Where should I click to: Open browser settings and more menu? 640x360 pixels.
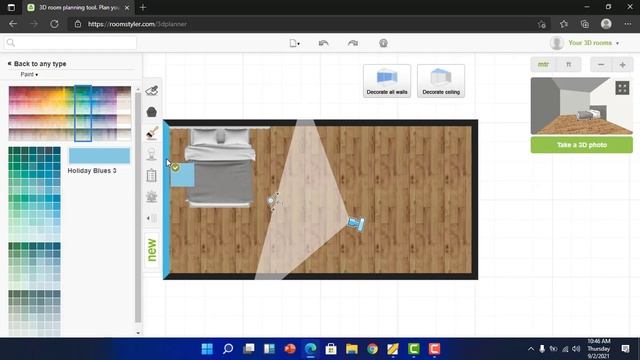tap(627, 24)
